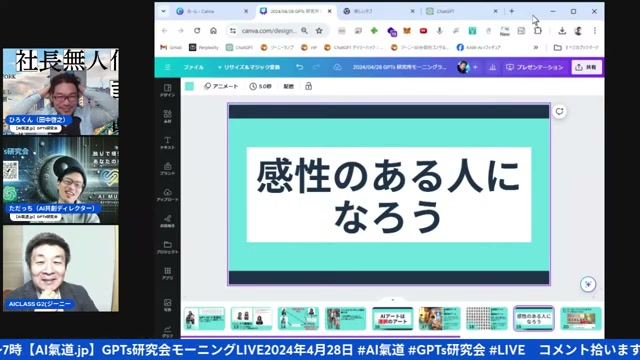The image size is (640, 360).
Task: Open the Apps grid panel in sidebar
Action: tap(167, 273)
